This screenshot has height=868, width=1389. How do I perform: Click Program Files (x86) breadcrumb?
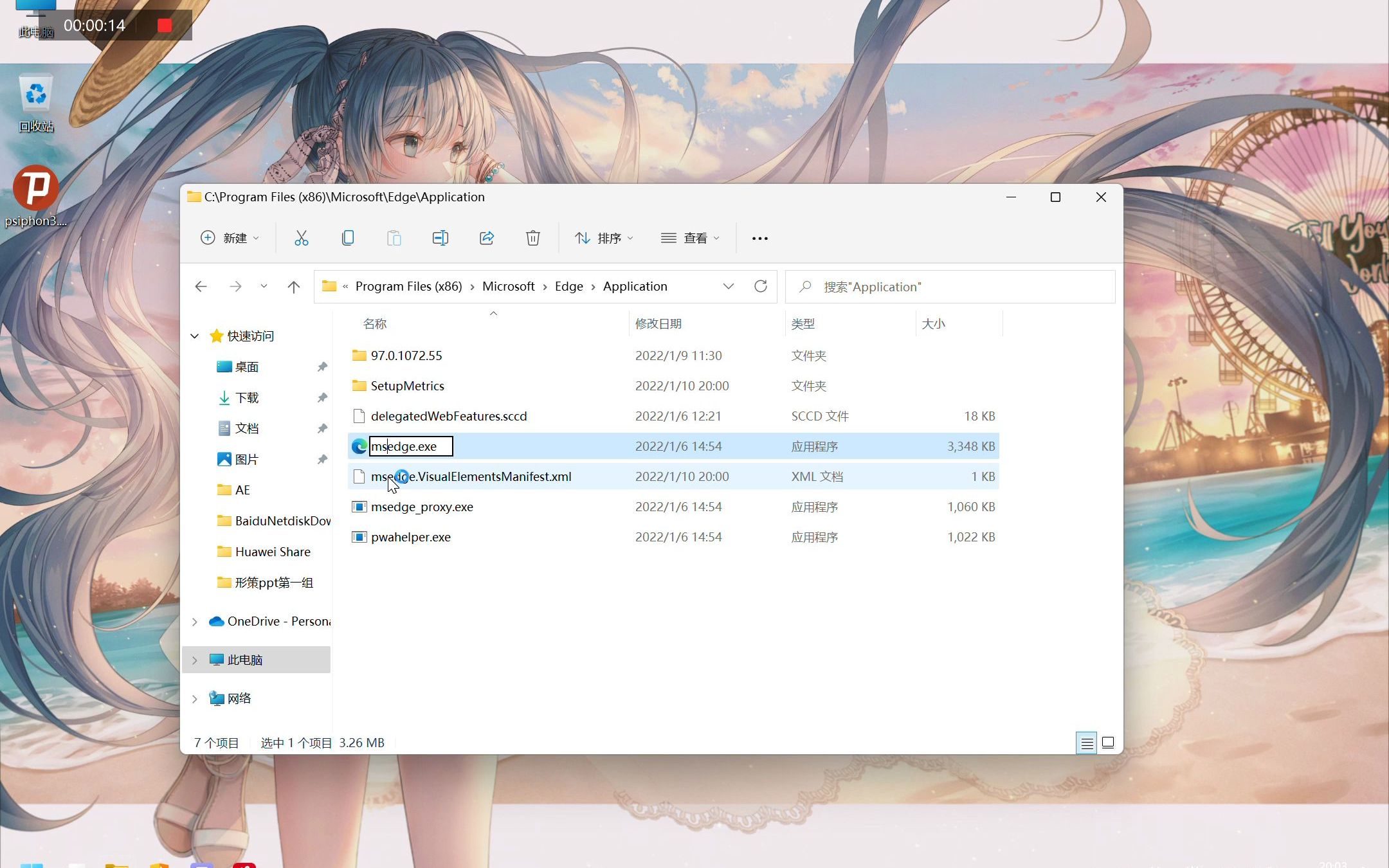(x=408, y=286)
